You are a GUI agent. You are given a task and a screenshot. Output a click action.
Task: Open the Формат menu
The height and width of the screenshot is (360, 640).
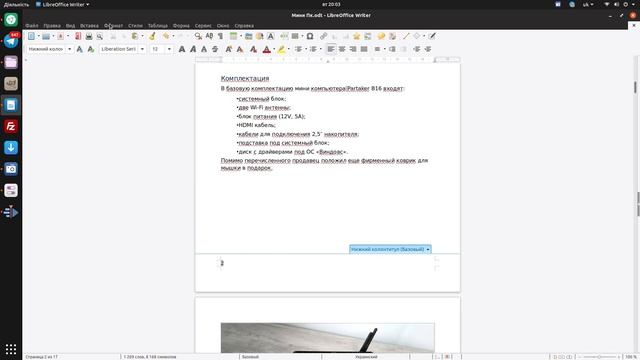pyautogui.click(x=113, y=25)
